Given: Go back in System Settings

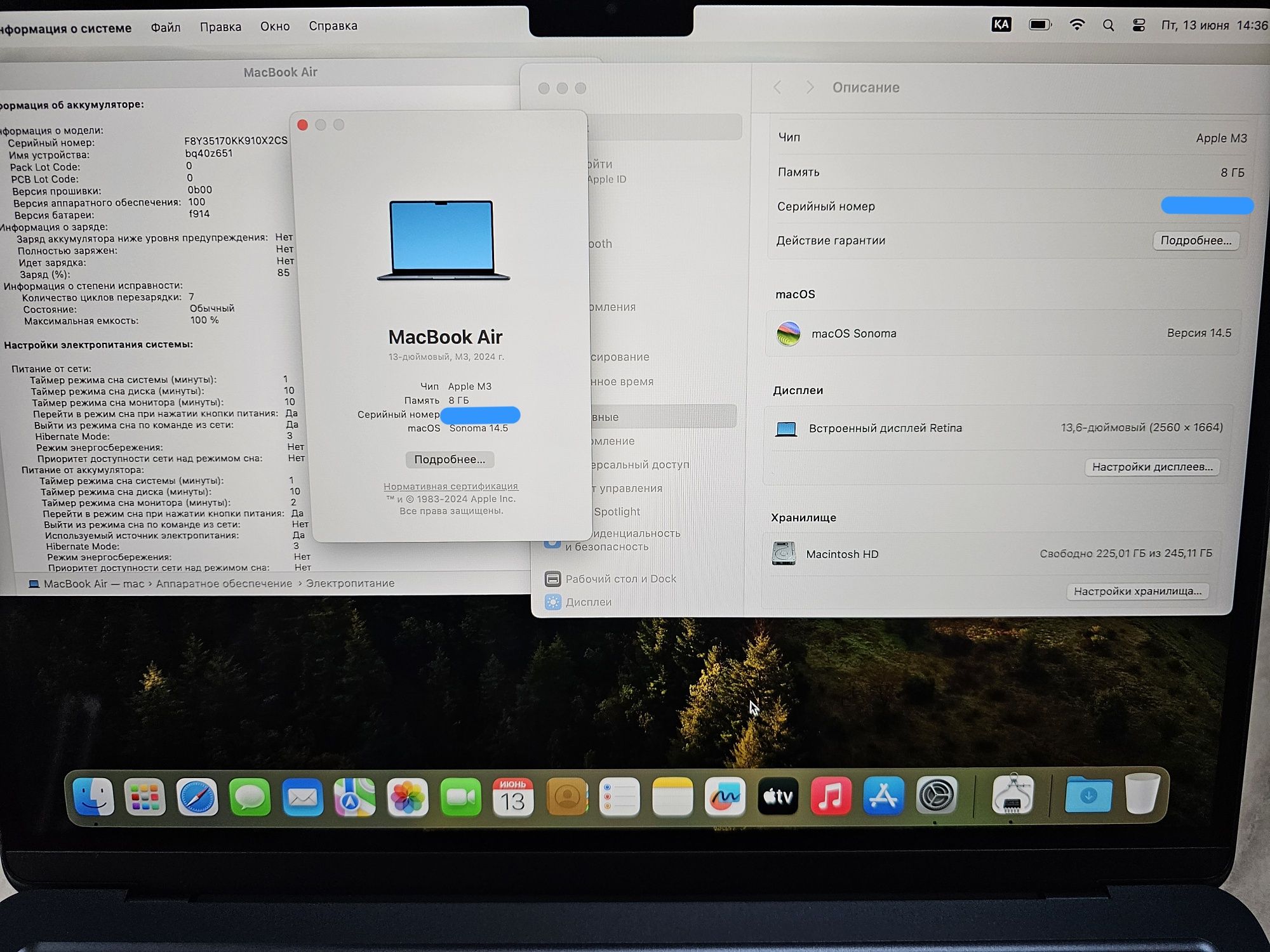Looking at the screenshot, I should 777,88.
